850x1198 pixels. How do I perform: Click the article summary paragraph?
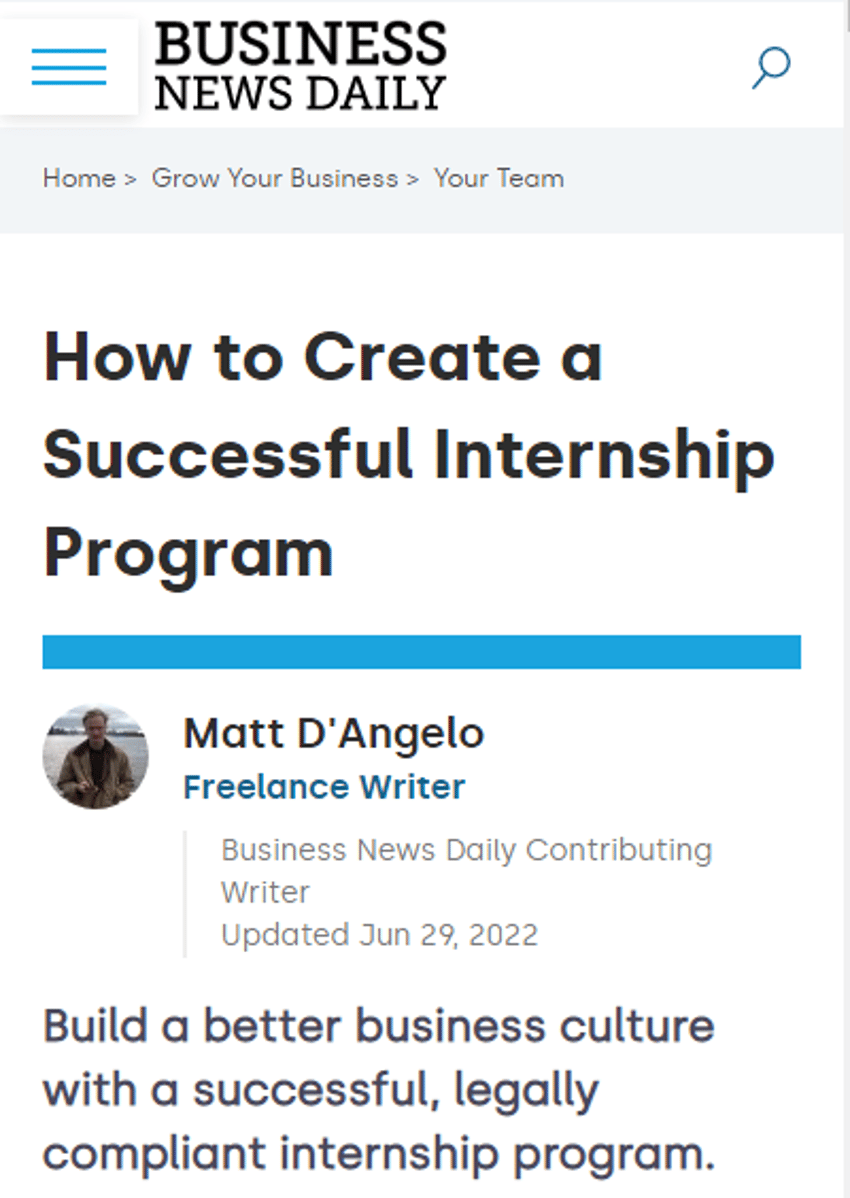[x=378, y=1088]
